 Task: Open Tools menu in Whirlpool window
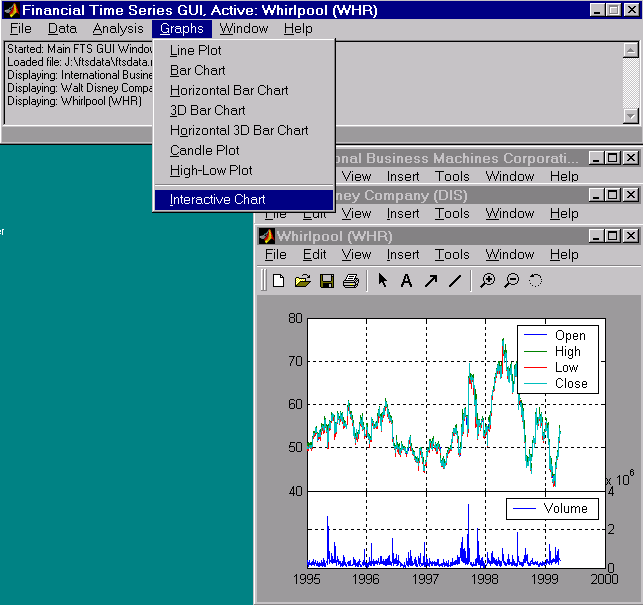[452, 255]
